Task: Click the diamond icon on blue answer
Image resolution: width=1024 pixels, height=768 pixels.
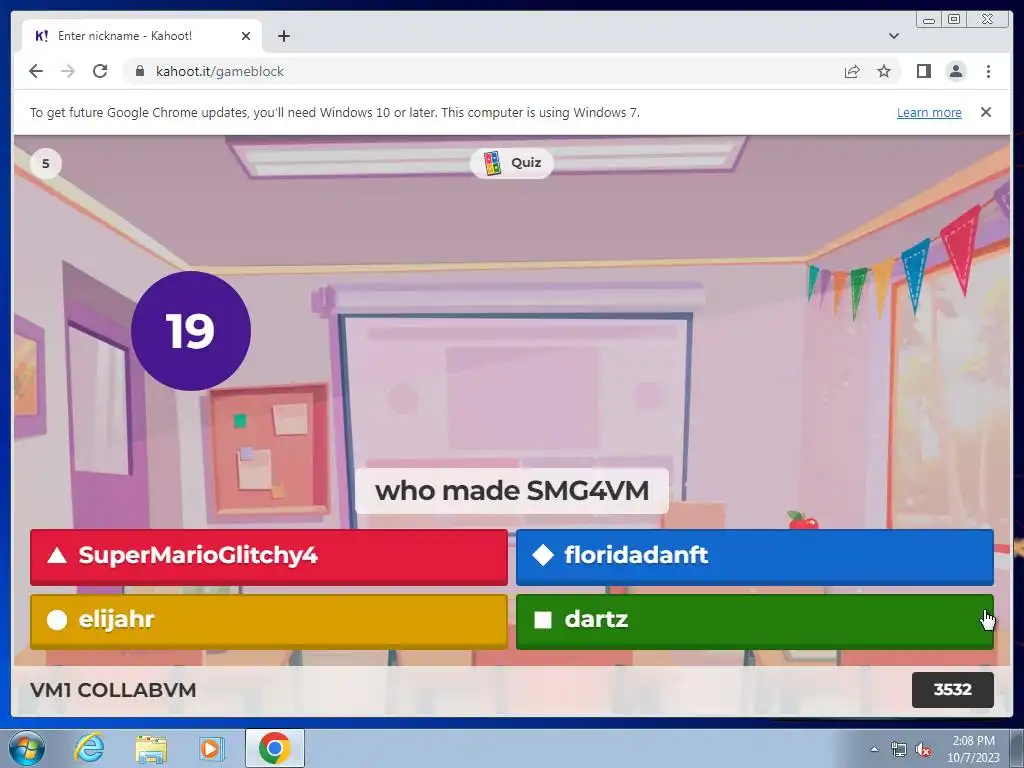Action: [543, 555]
